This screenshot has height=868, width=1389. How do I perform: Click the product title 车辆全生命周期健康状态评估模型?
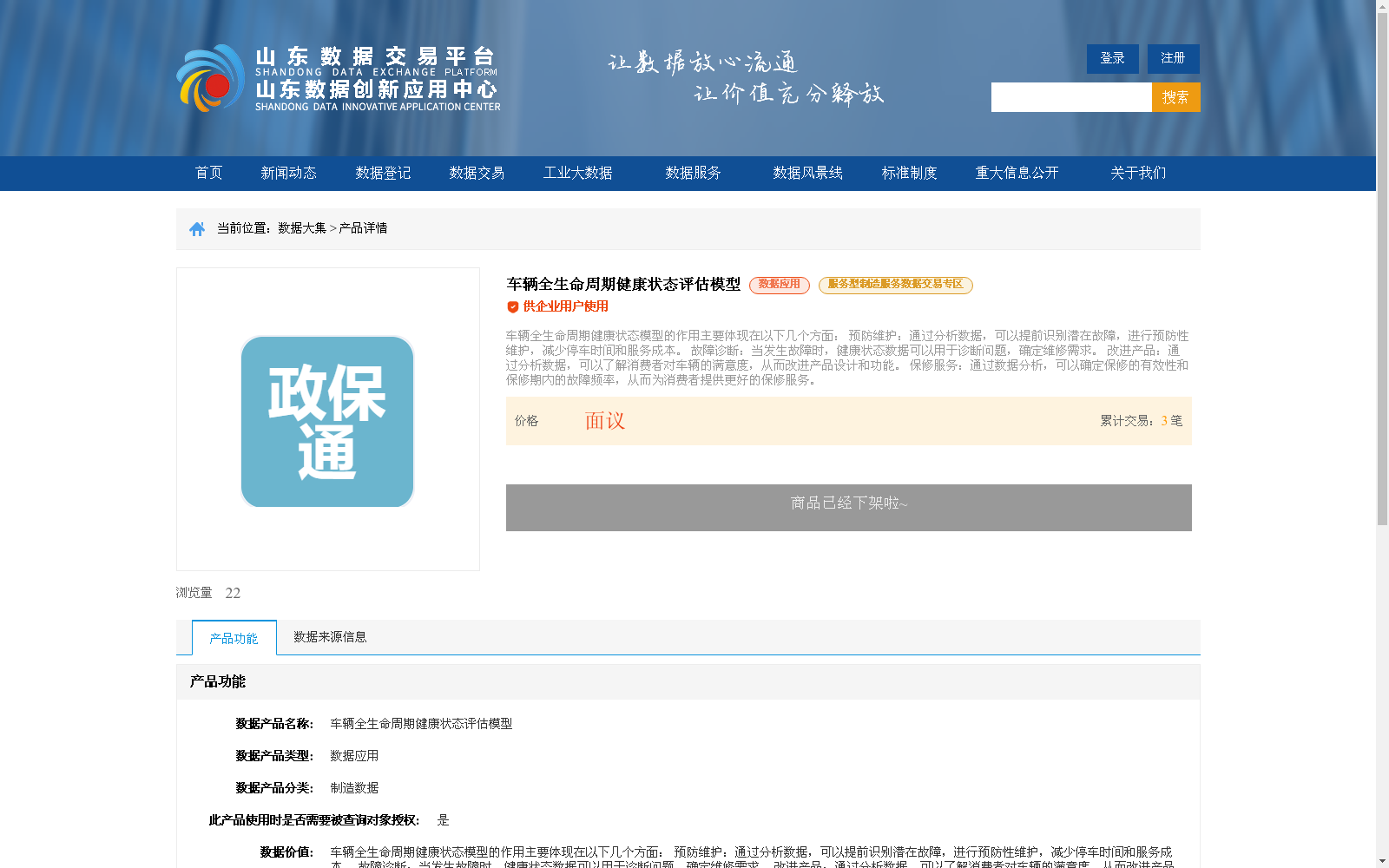click(x=623, y=285)
